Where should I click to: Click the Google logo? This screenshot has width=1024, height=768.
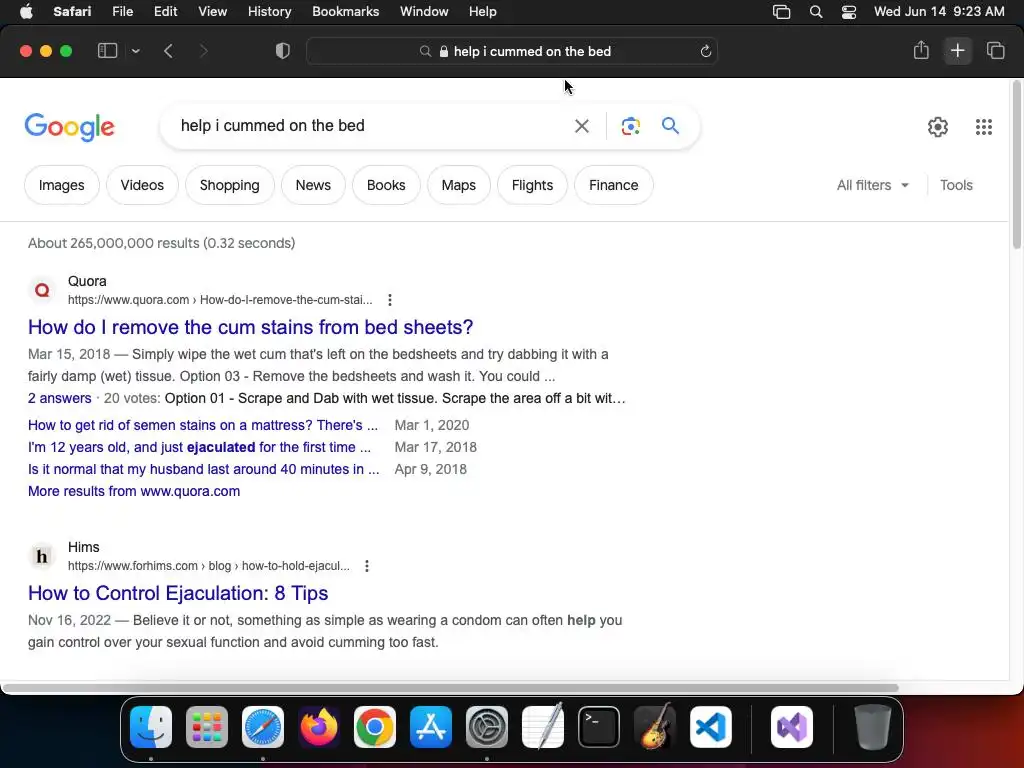[69, 127]
